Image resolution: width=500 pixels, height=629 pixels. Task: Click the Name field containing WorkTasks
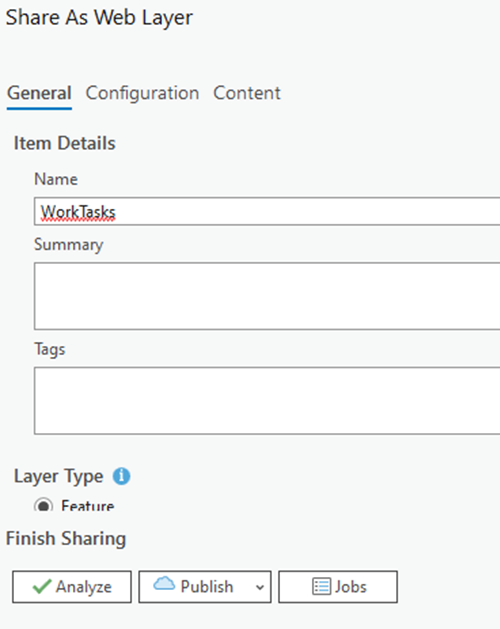[x=267, y=211]
